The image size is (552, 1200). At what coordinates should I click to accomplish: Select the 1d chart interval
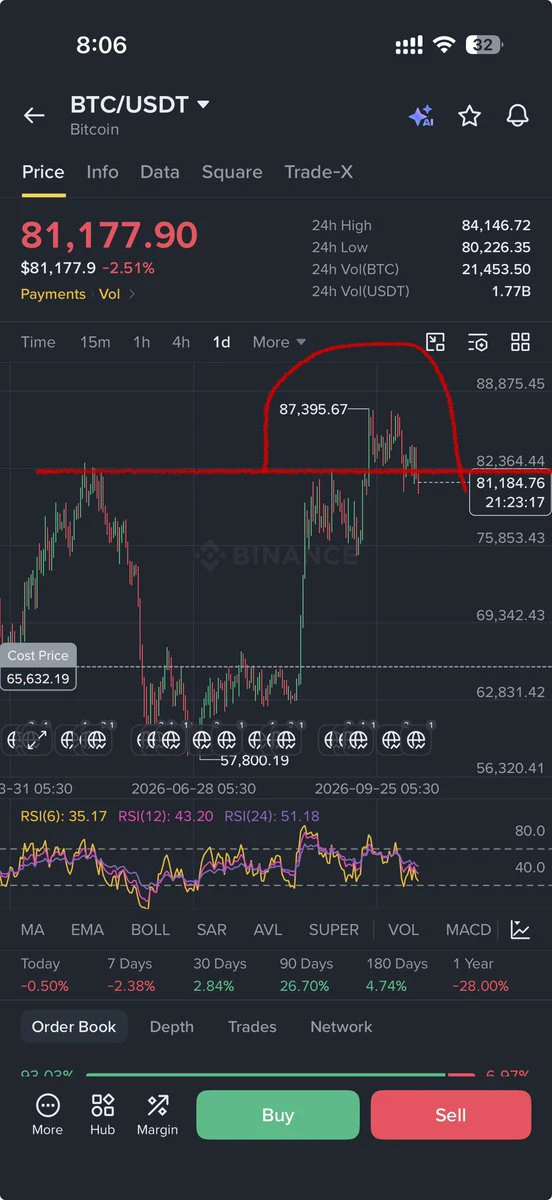(x=221, y=342)
